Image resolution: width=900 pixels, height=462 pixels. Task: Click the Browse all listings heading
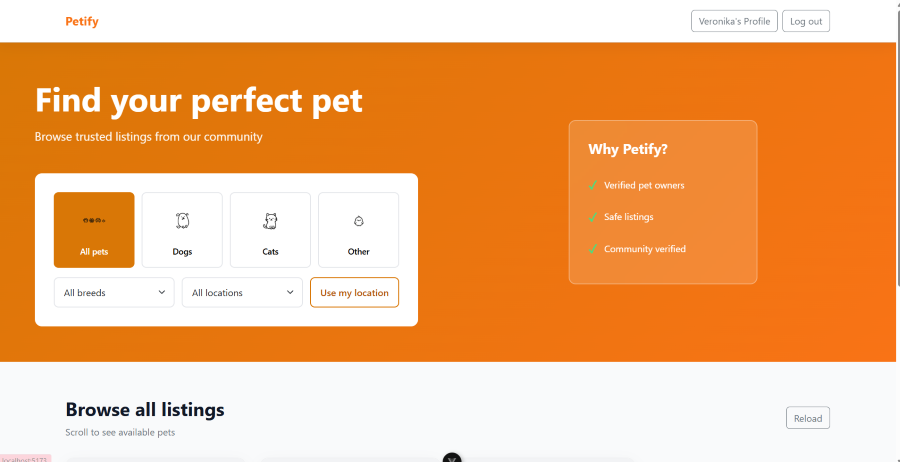145,409
